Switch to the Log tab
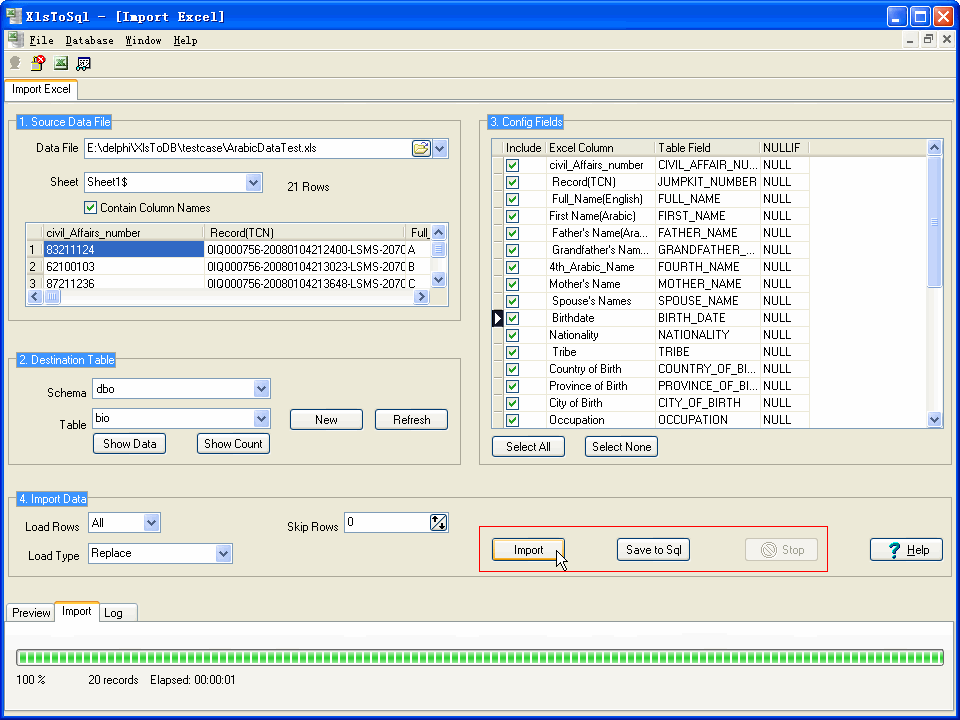 point(114,613)
